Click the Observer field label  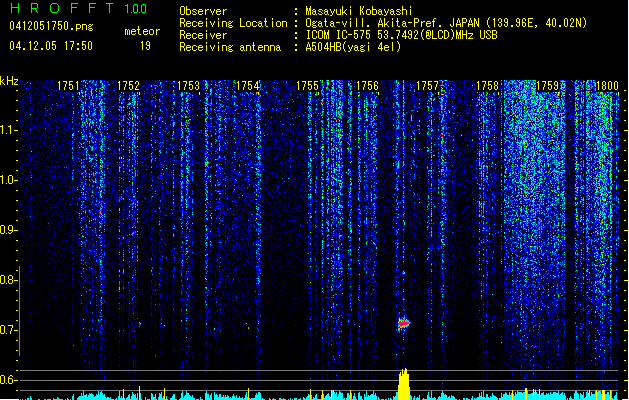[203, 11]
